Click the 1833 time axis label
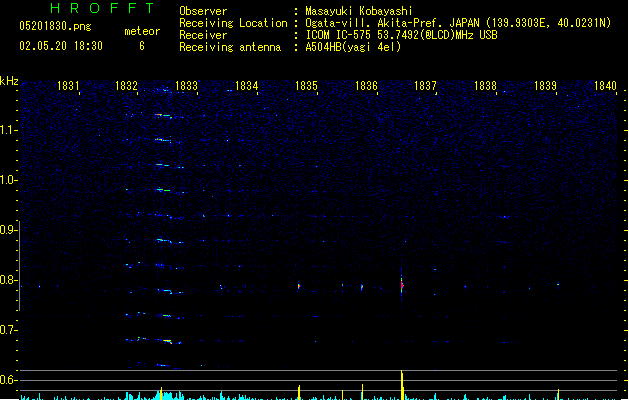This screenshot has height=400, width=629. (x=187, y=86)
